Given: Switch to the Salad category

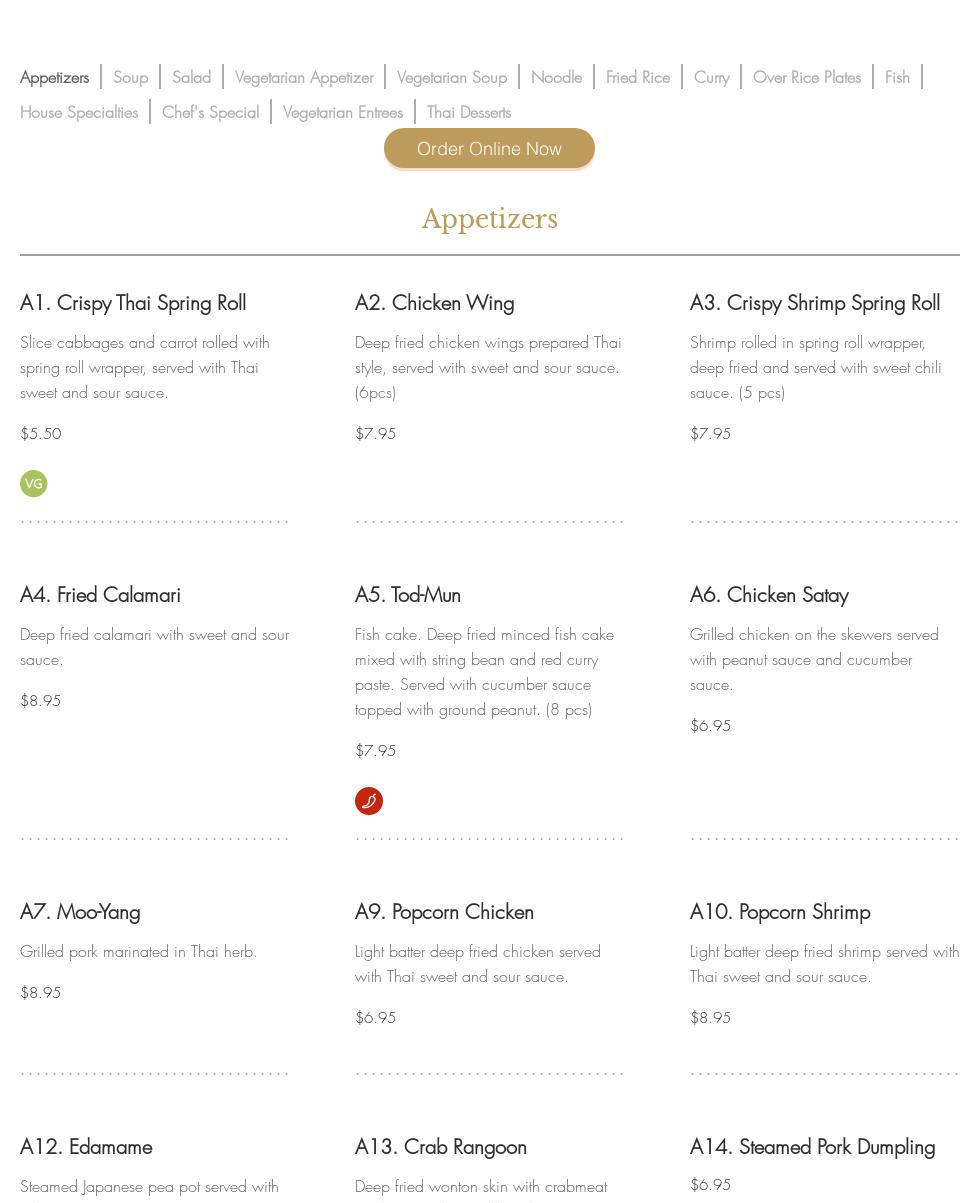Looking at the screenshot, I should [191, 77].
